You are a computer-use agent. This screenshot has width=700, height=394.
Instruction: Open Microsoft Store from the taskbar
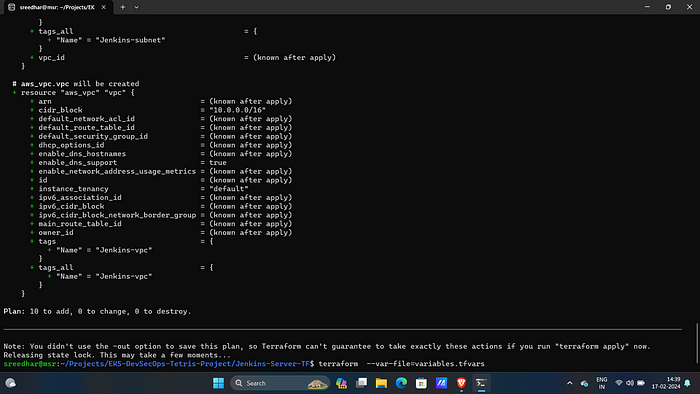tap(421, 383)
